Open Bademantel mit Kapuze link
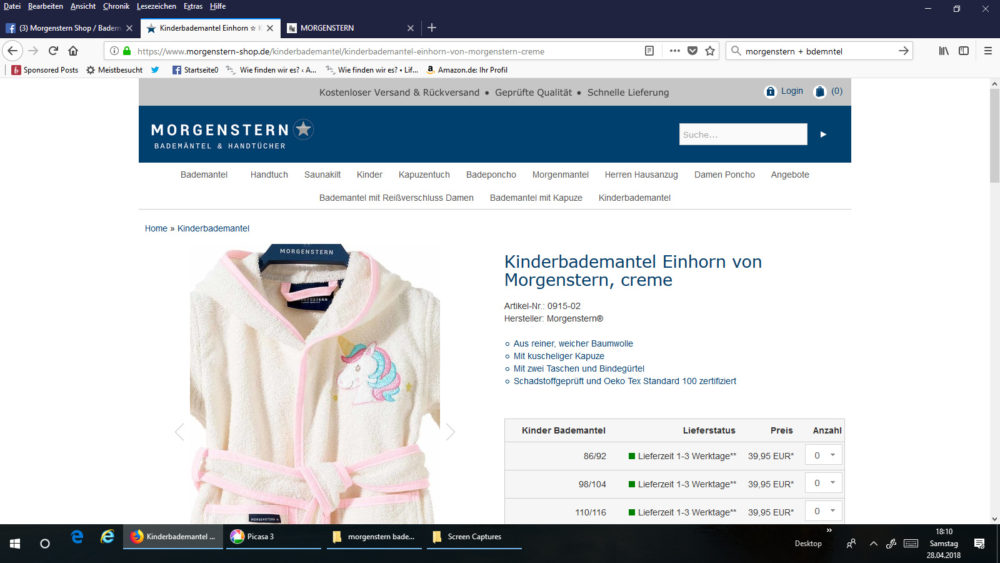1000x563 pixels. [536, 198]
